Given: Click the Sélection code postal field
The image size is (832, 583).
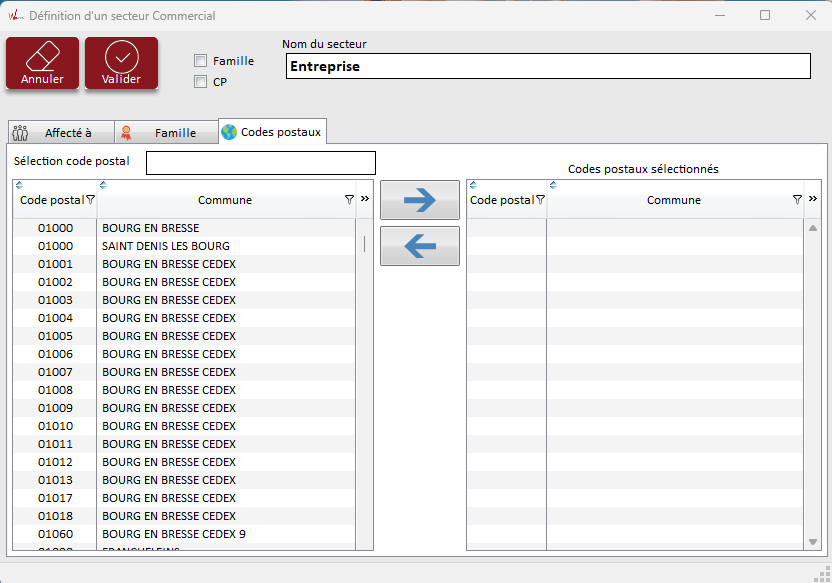Looking at the screenshot, I should tap(260, 163).
